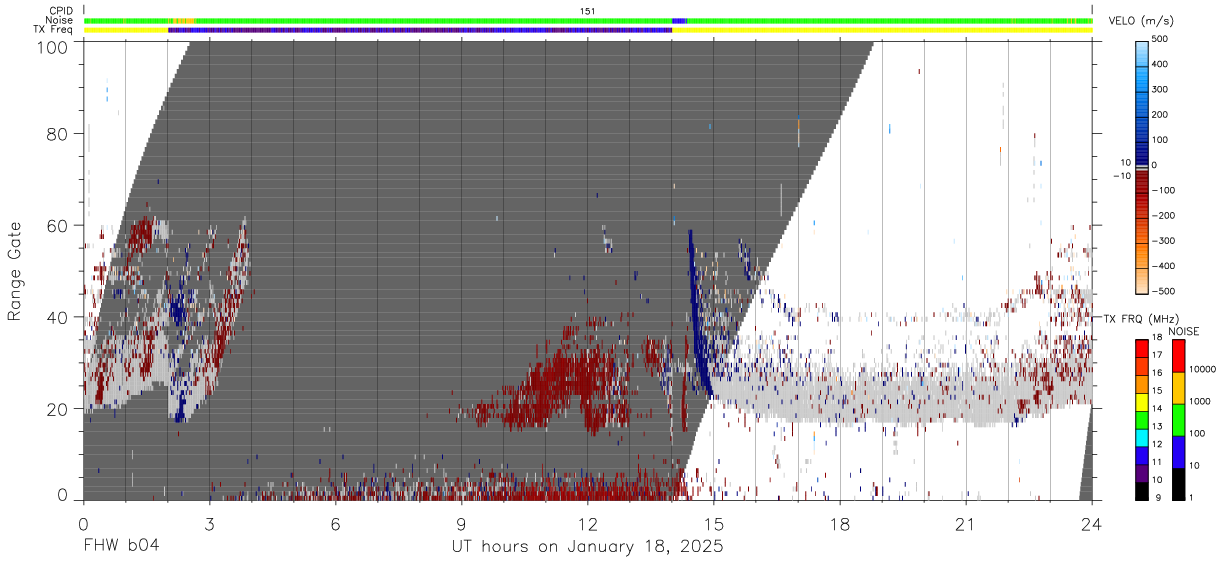Screen dimensions: 1228x567
Task: Click the blue segment in the Noise bar
Action: [x=679, y=20]
